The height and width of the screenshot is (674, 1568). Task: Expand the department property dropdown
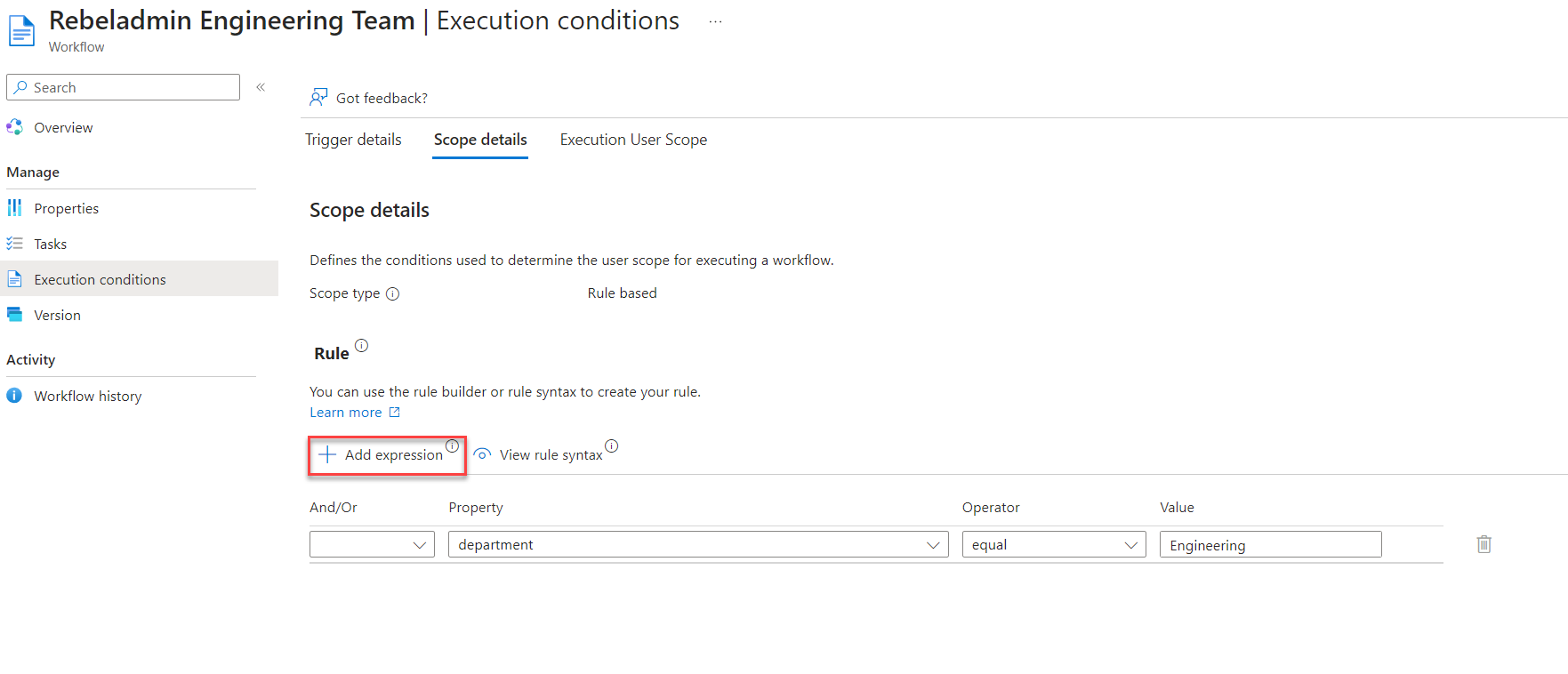point(698,545)
